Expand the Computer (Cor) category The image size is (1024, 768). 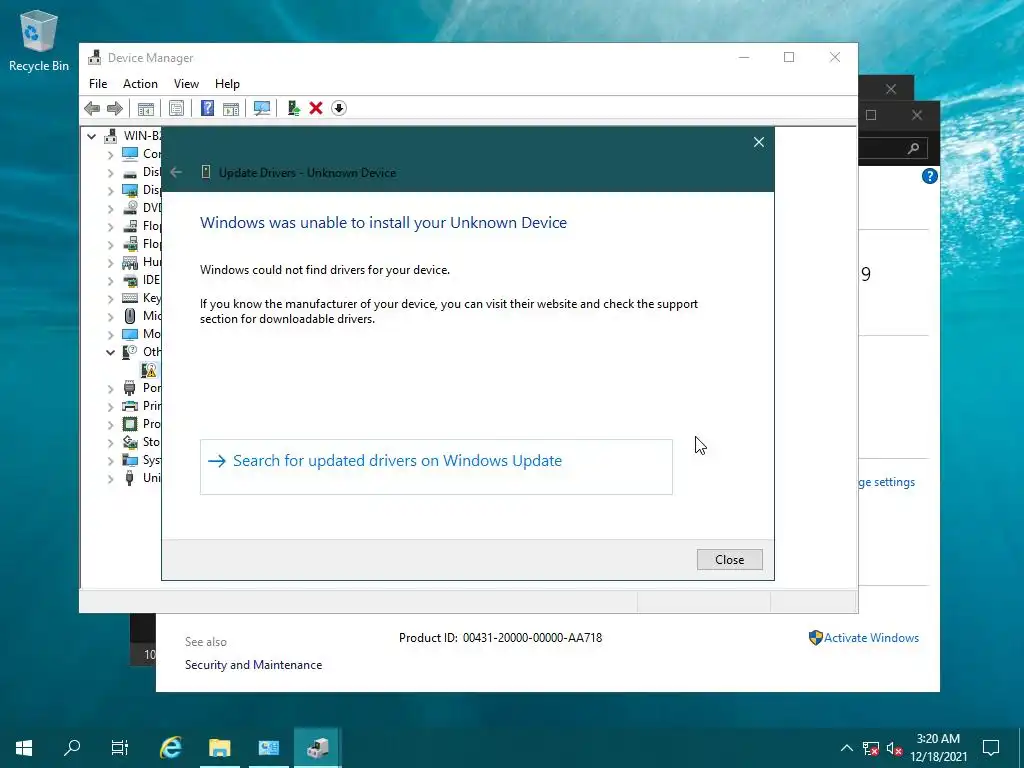[x=110, y=155]
